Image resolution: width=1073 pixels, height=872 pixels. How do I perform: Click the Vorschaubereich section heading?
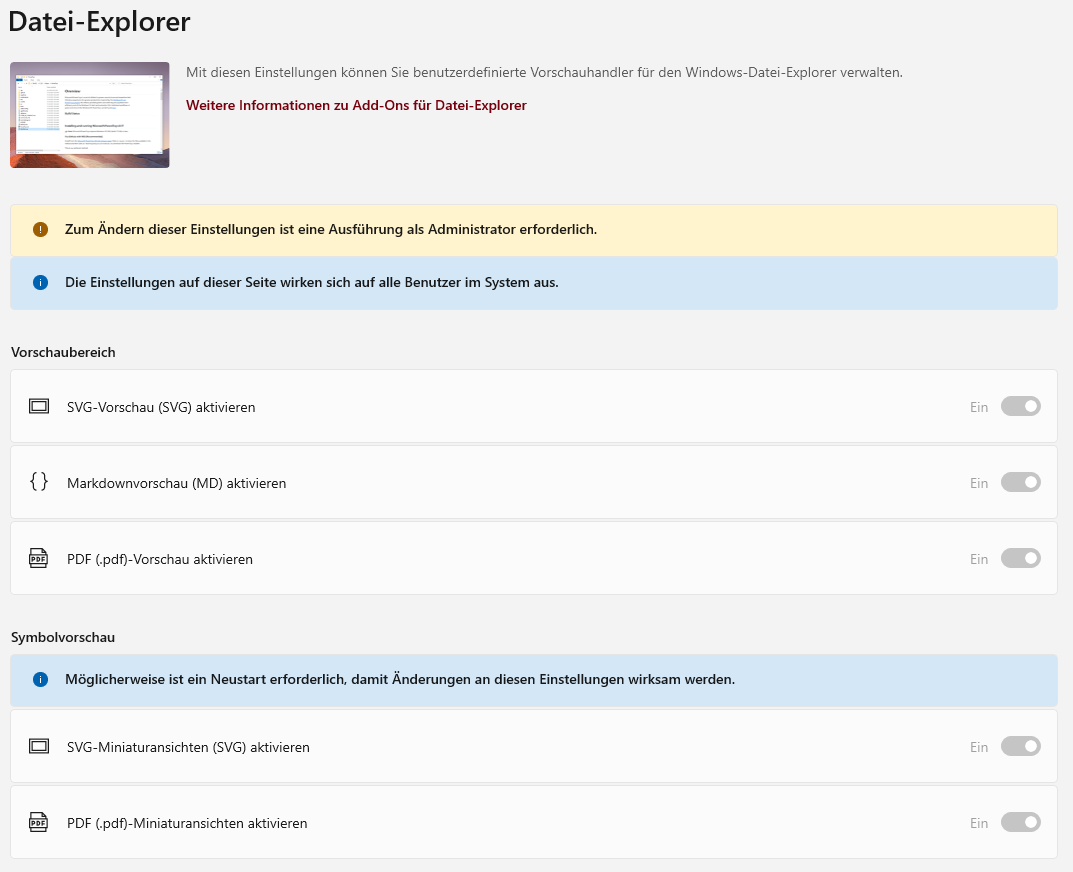pos(63,352)
